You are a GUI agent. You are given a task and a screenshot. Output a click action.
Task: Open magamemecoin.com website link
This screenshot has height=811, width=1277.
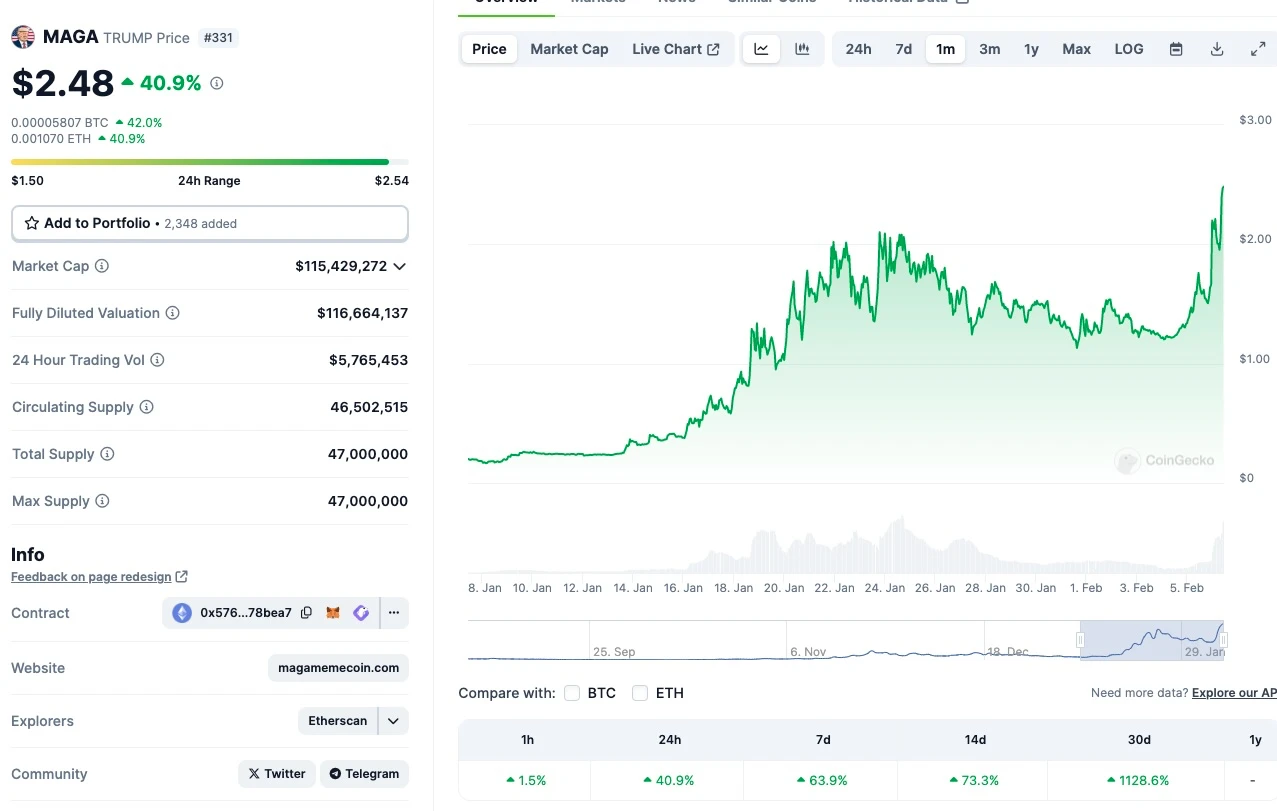point(338,668)
